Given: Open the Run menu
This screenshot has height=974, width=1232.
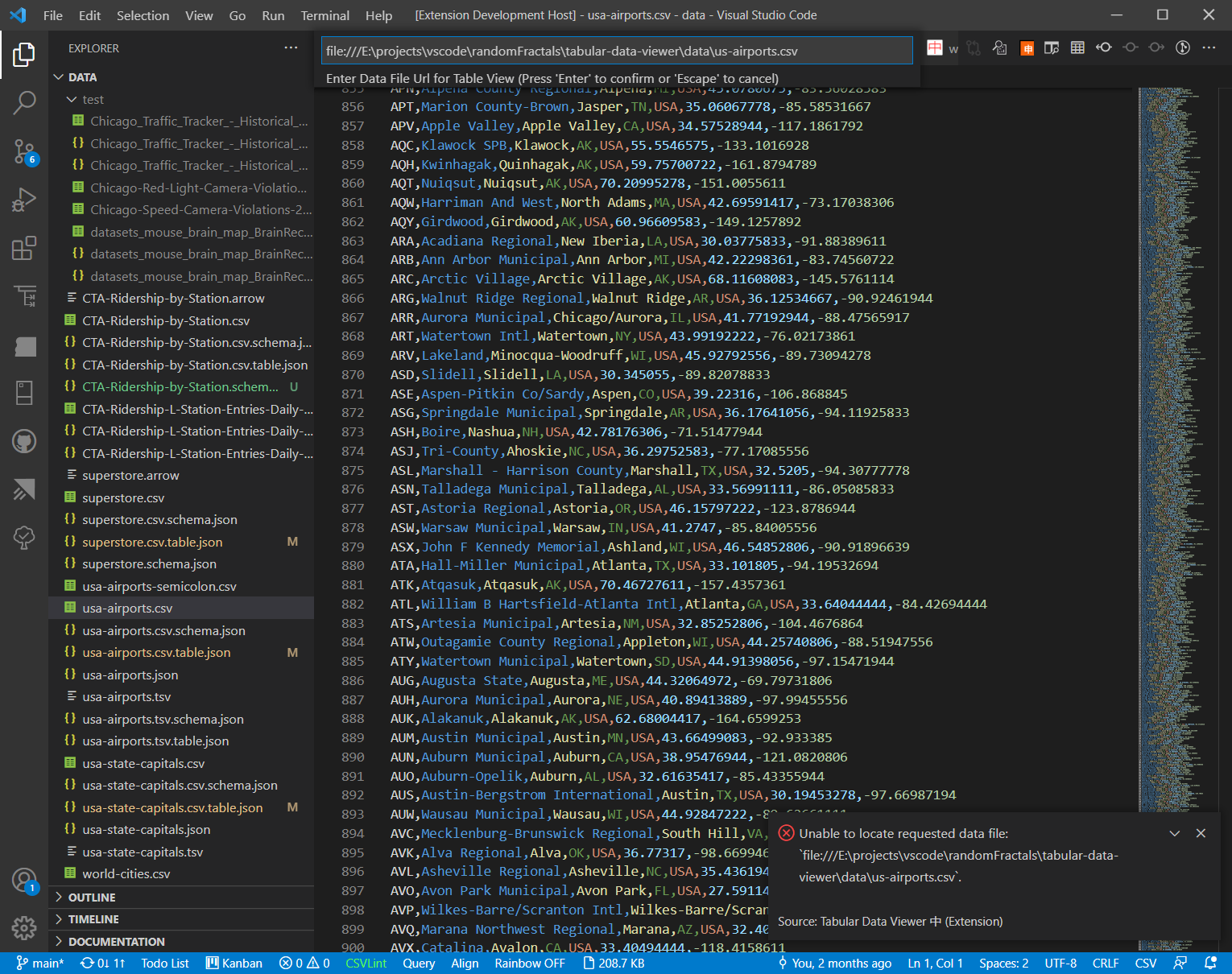Looking at the screenshot, I should (272, 15).
